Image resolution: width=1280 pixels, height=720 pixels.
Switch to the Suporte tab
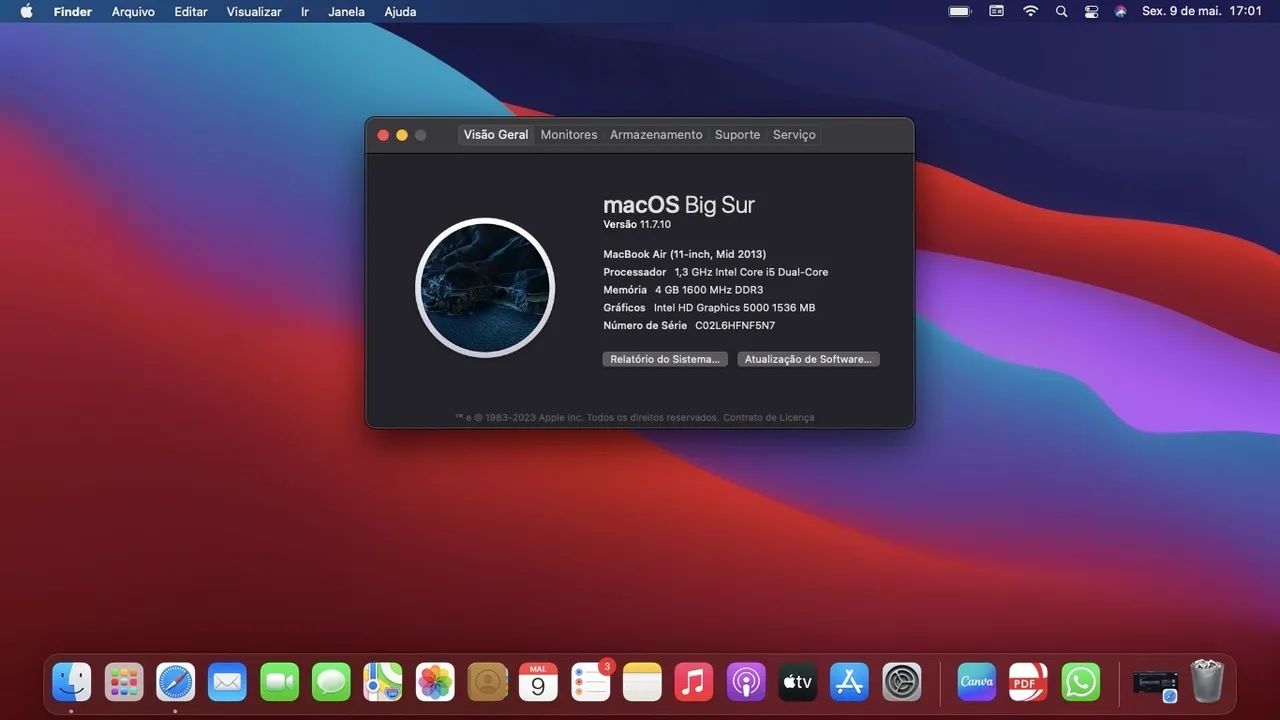coord(737,135)
